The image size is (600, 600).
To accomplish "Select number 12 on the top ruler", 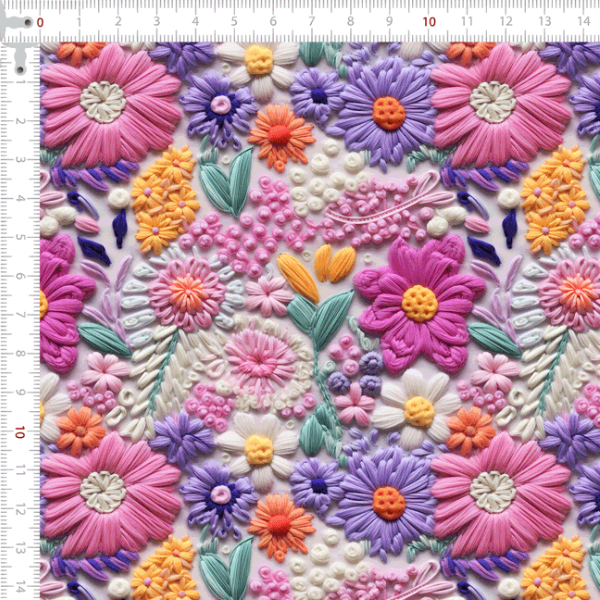I will 506,21.
